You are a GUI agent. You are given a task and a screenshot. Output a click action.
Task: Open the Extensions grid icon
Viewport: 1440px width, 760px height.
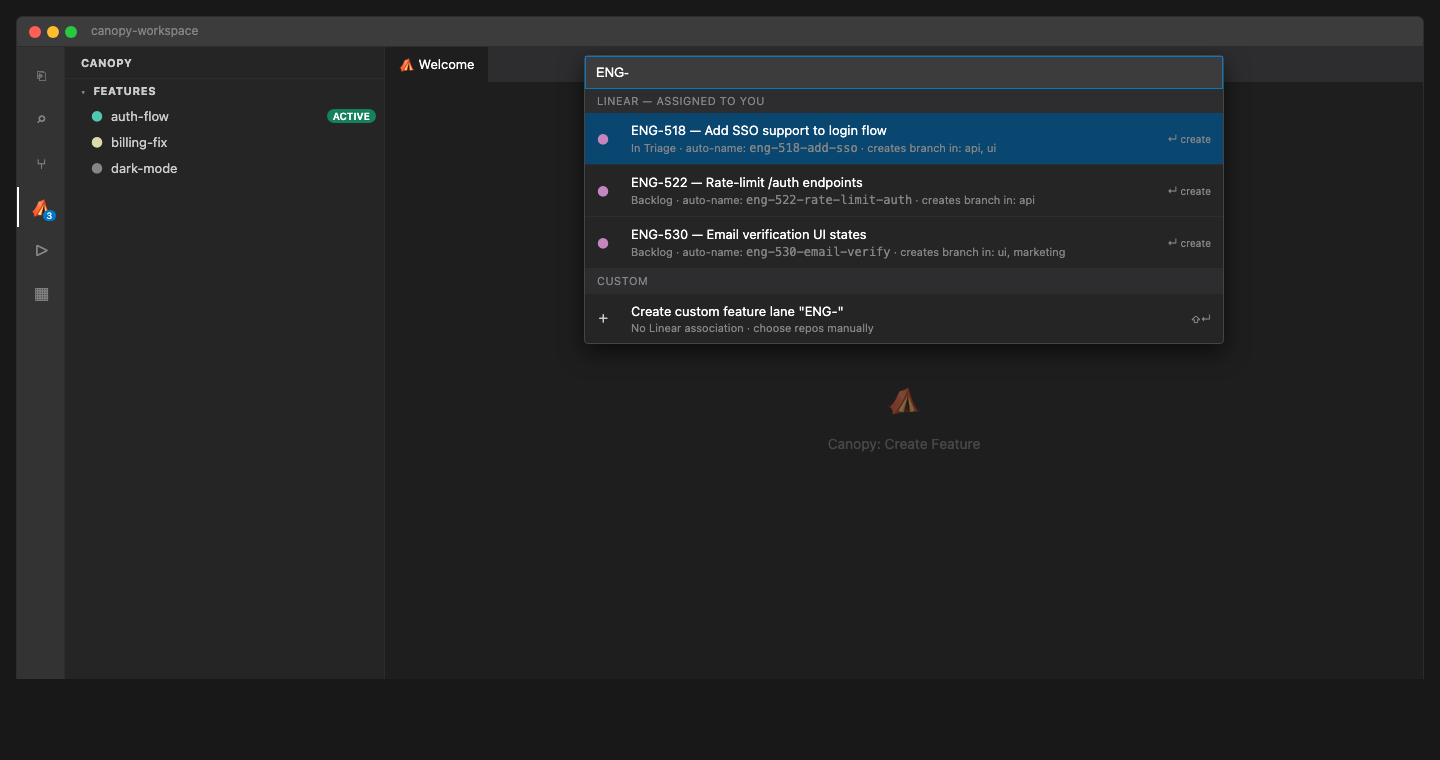[40, 294]
